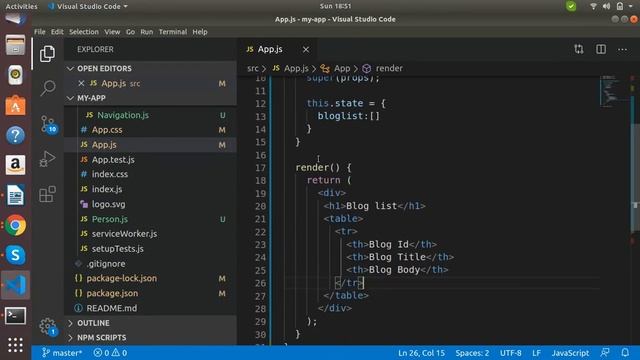The width and height of the screenshot is (640, 360).
Task: Open LibreOffice Writer from the dock
Action: coord(16,195)
